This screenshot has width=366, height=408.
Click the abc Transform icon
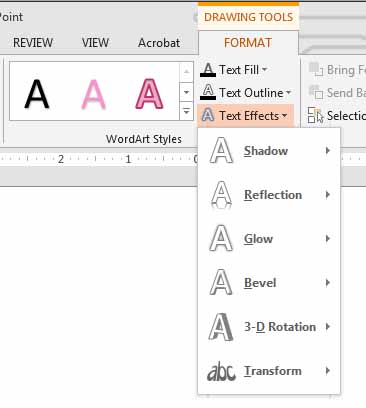[221, 371]
